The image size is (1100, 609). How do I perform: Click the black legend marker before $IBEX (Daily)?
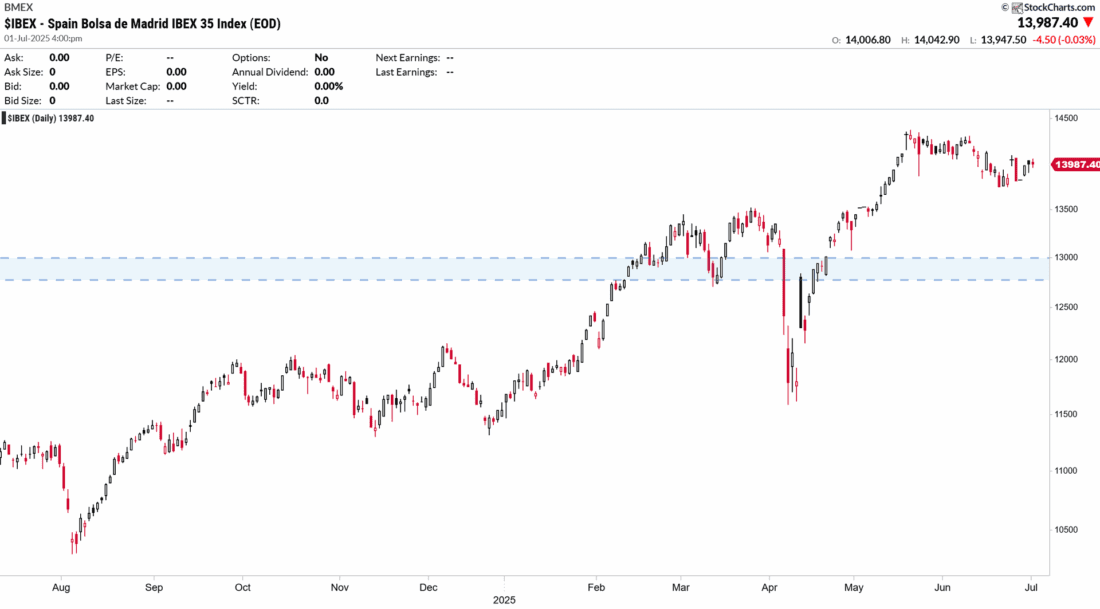tap(4, 119)
